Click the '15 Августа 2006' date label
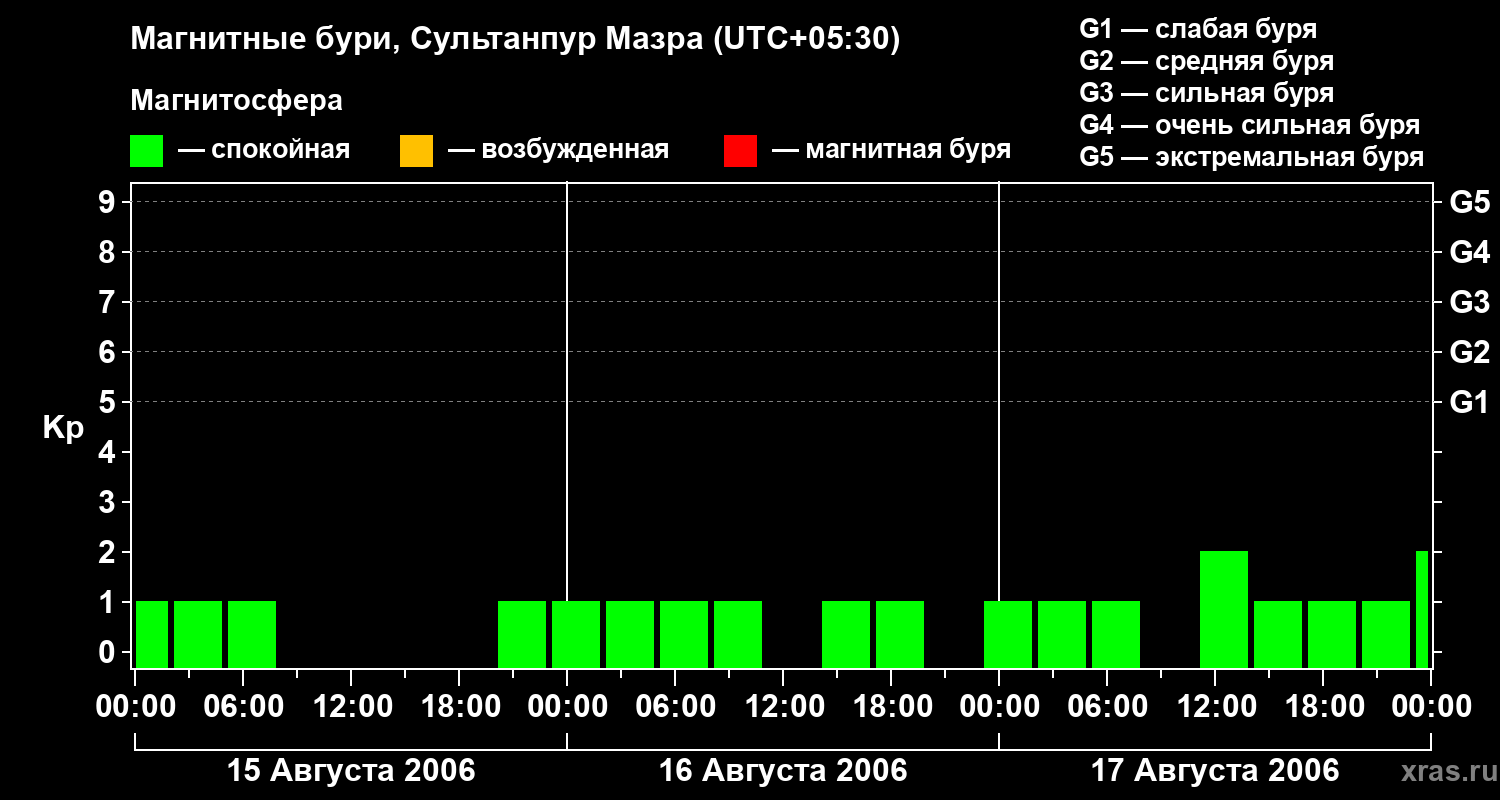Screen dimensions: 1500x800 pyautogui.click(x=351, y=770)
